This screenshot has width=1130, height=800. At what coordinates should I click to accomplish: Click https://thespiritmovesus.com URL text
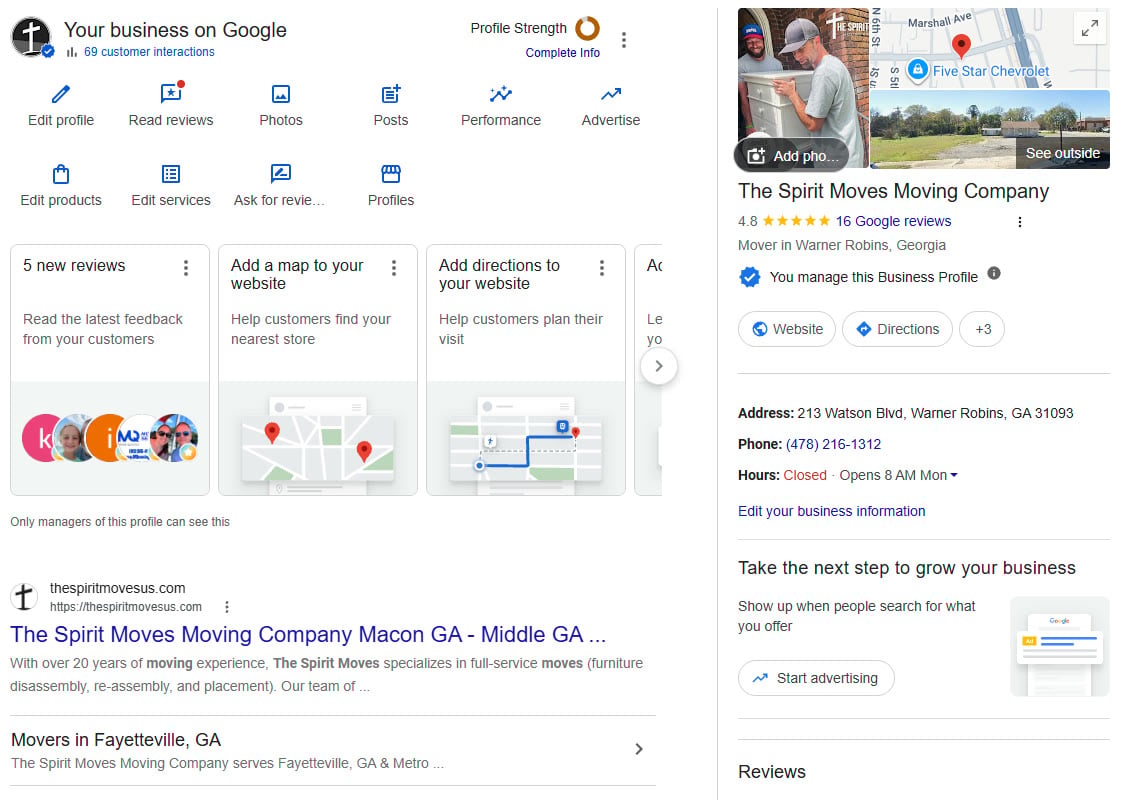126,607
